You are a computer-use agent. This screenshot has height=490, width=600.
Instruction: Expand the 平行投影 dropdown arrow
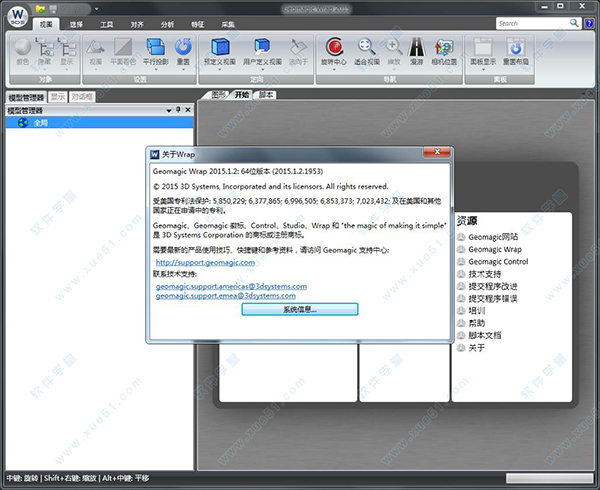[156, 70]
